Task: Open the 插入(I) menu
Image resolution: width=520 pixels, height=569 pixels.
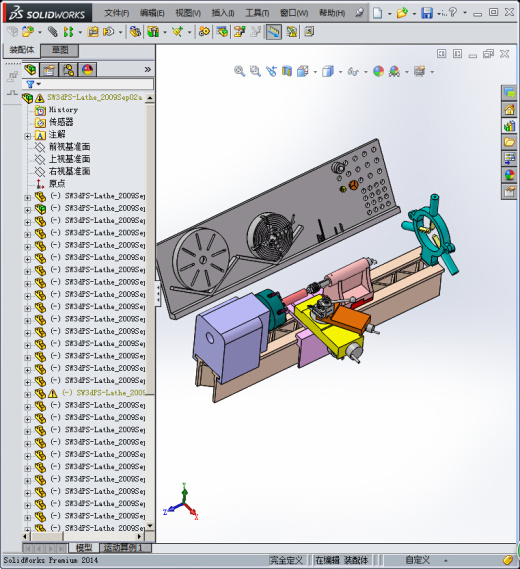Action: (x=222, y=13)
